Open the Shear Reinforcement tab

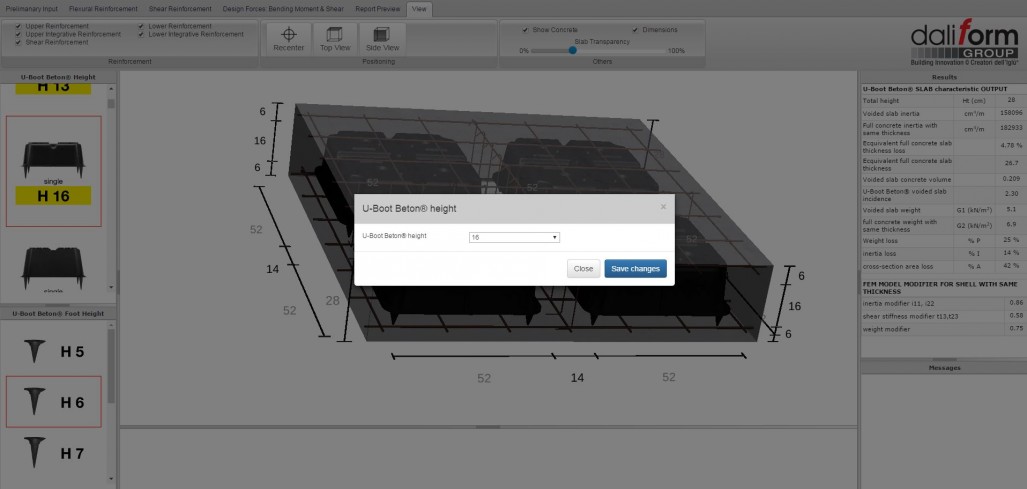point(180,9)
